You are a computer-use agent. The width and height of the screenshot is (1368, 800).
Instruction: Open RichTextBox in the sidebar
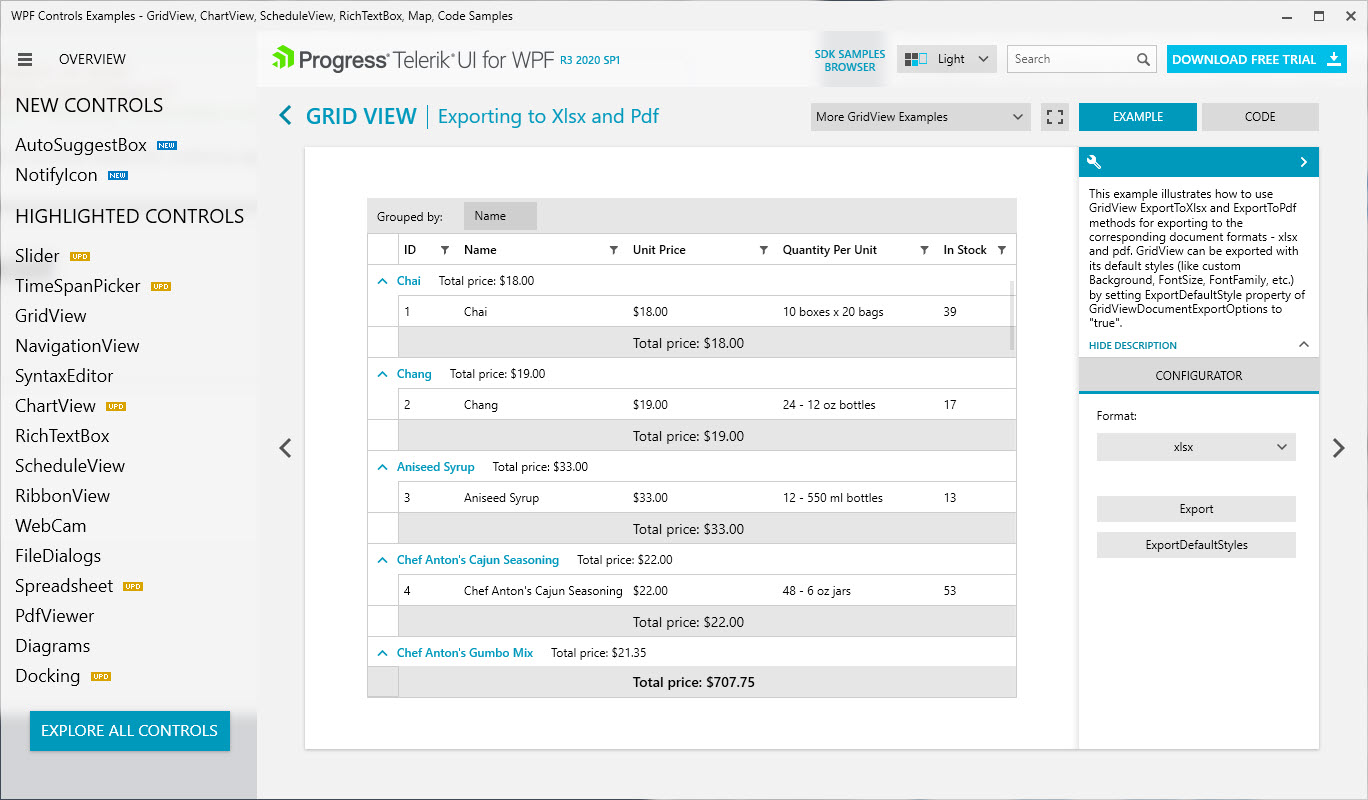pos(62,436)
